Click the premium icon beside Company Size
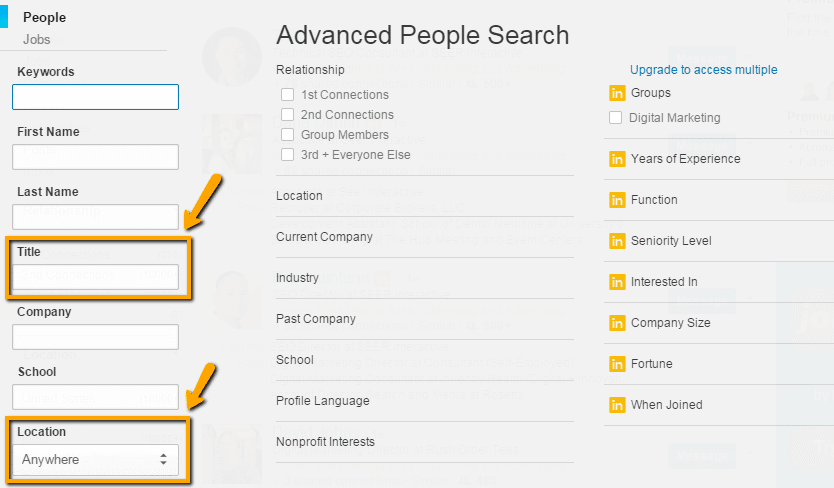 click(x=617, y=323)
